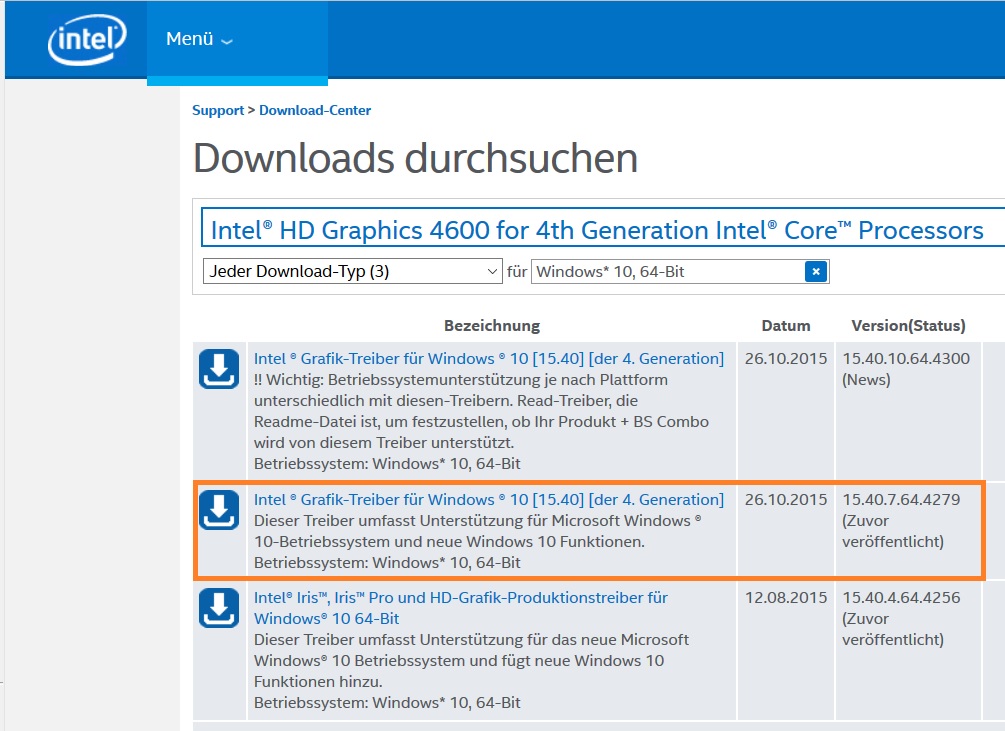The height and width of the screenshot is (731, 1005).
Task: Click the Bezeichnung column header
Action: (x=492, y=325)
